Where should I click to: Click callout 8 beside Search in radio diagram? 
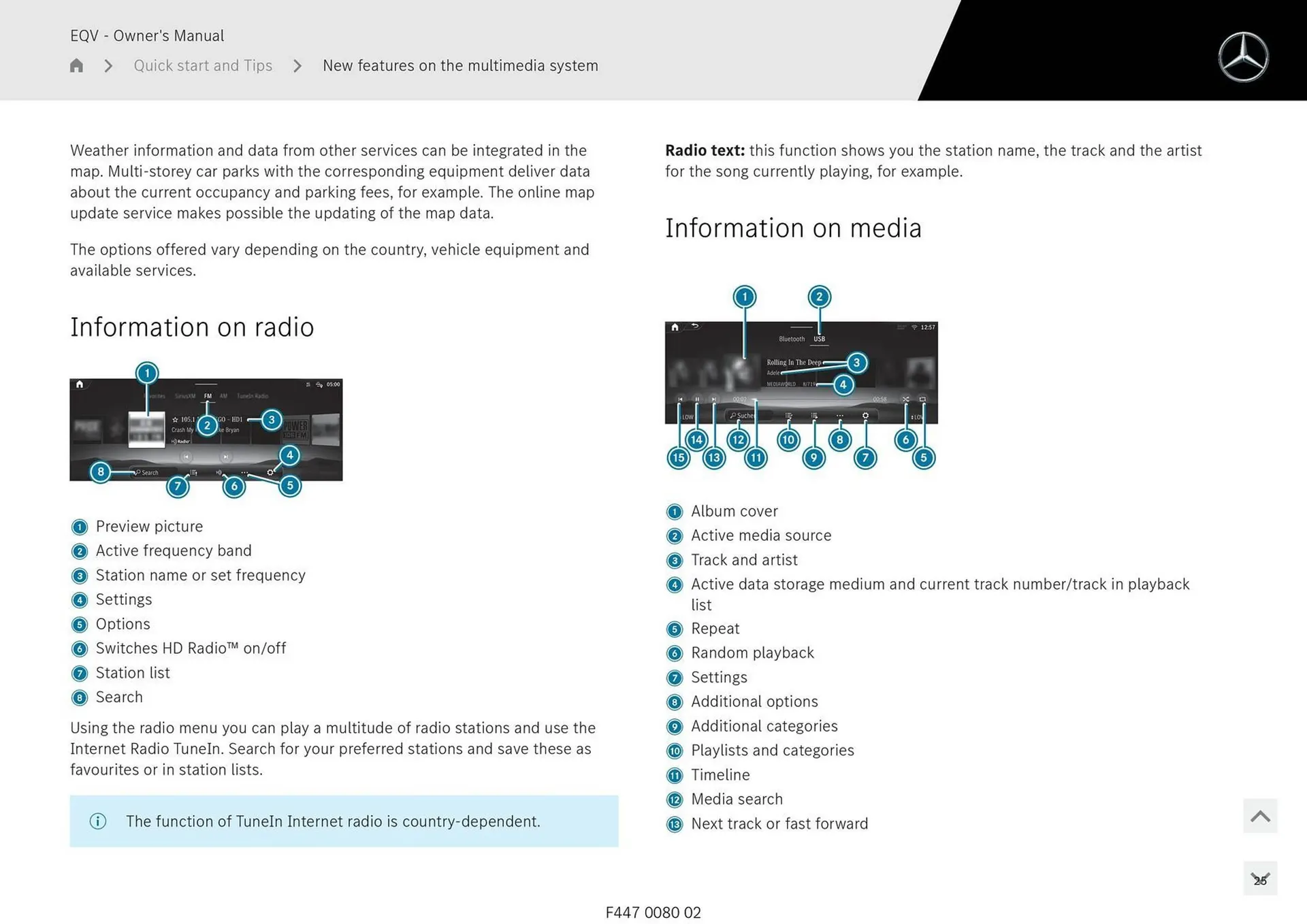coord(101,472)
